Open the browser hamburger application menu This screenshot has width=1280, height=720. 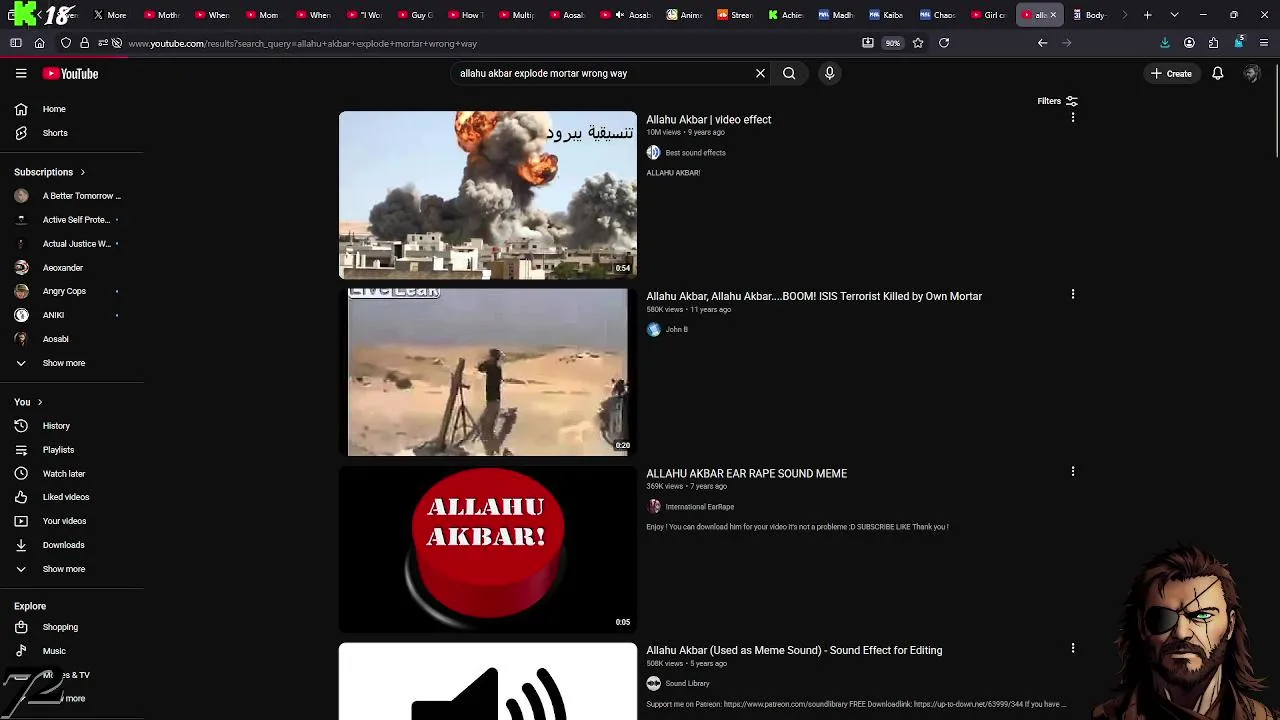point(1263,43)
